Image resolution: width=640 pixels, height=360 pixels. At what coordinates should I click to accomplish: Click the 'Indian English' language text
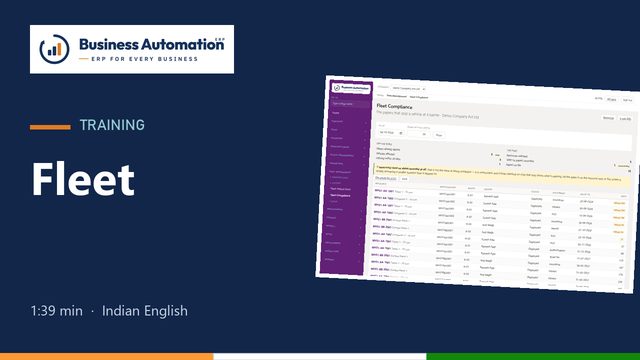coord(145,311)
